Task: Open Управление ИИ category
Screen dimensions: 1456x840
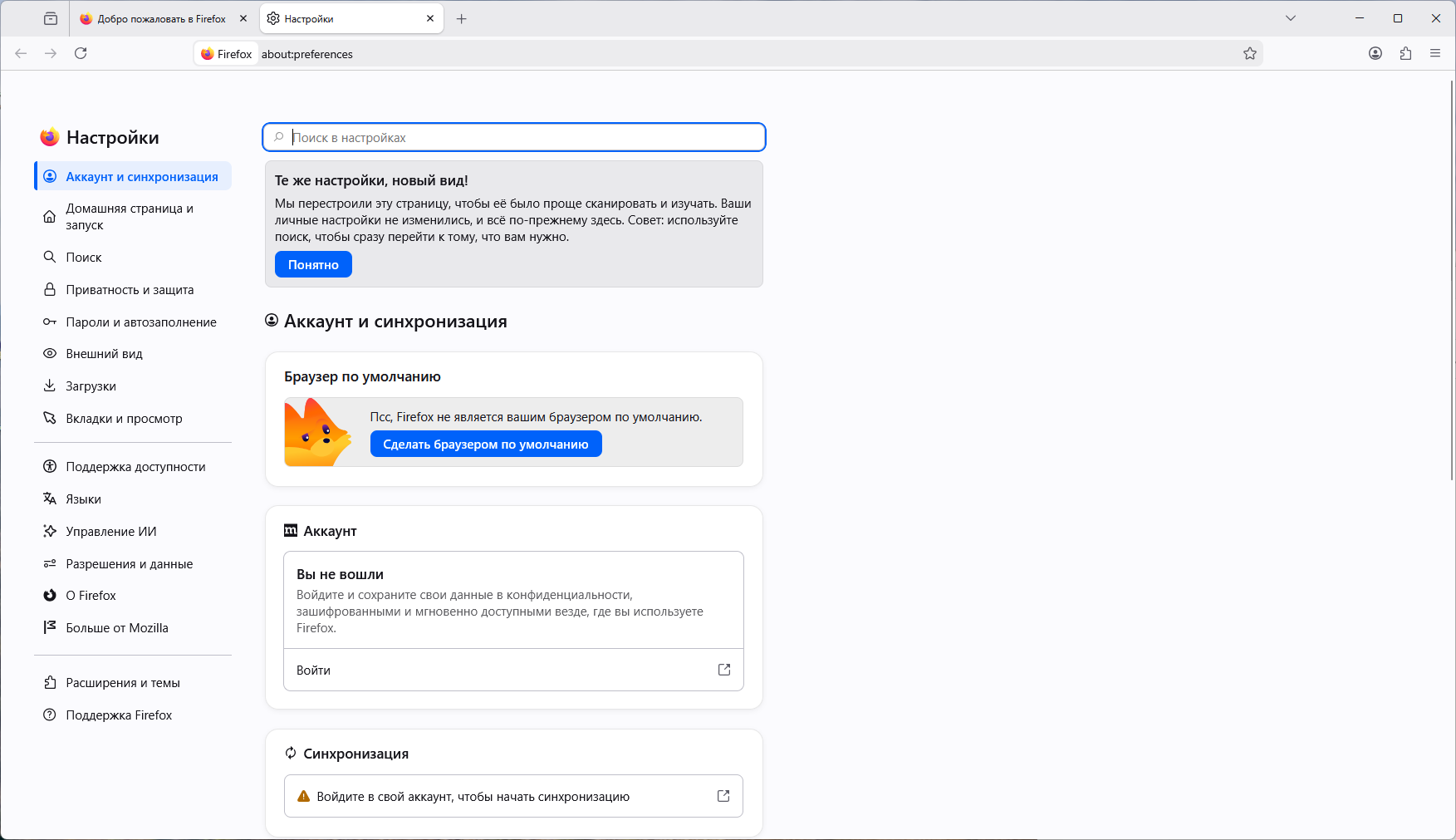Action: pyautogui.click(x=133, y=532)
